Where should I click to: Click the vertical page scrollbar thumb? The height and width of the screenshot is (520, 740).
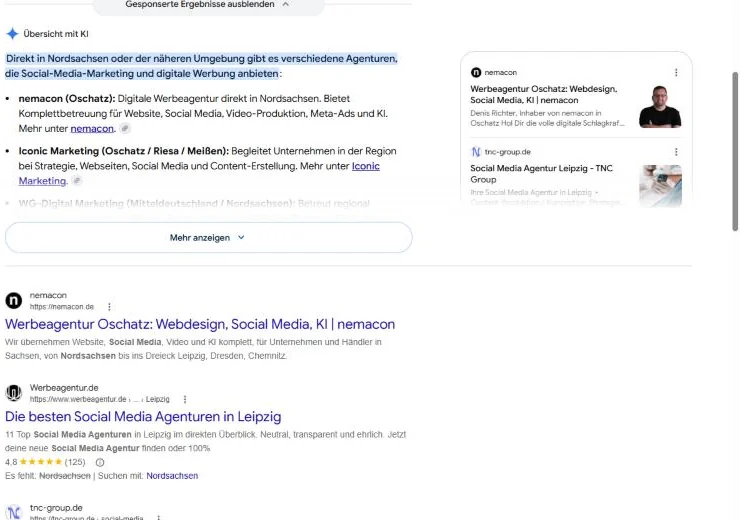734,151
